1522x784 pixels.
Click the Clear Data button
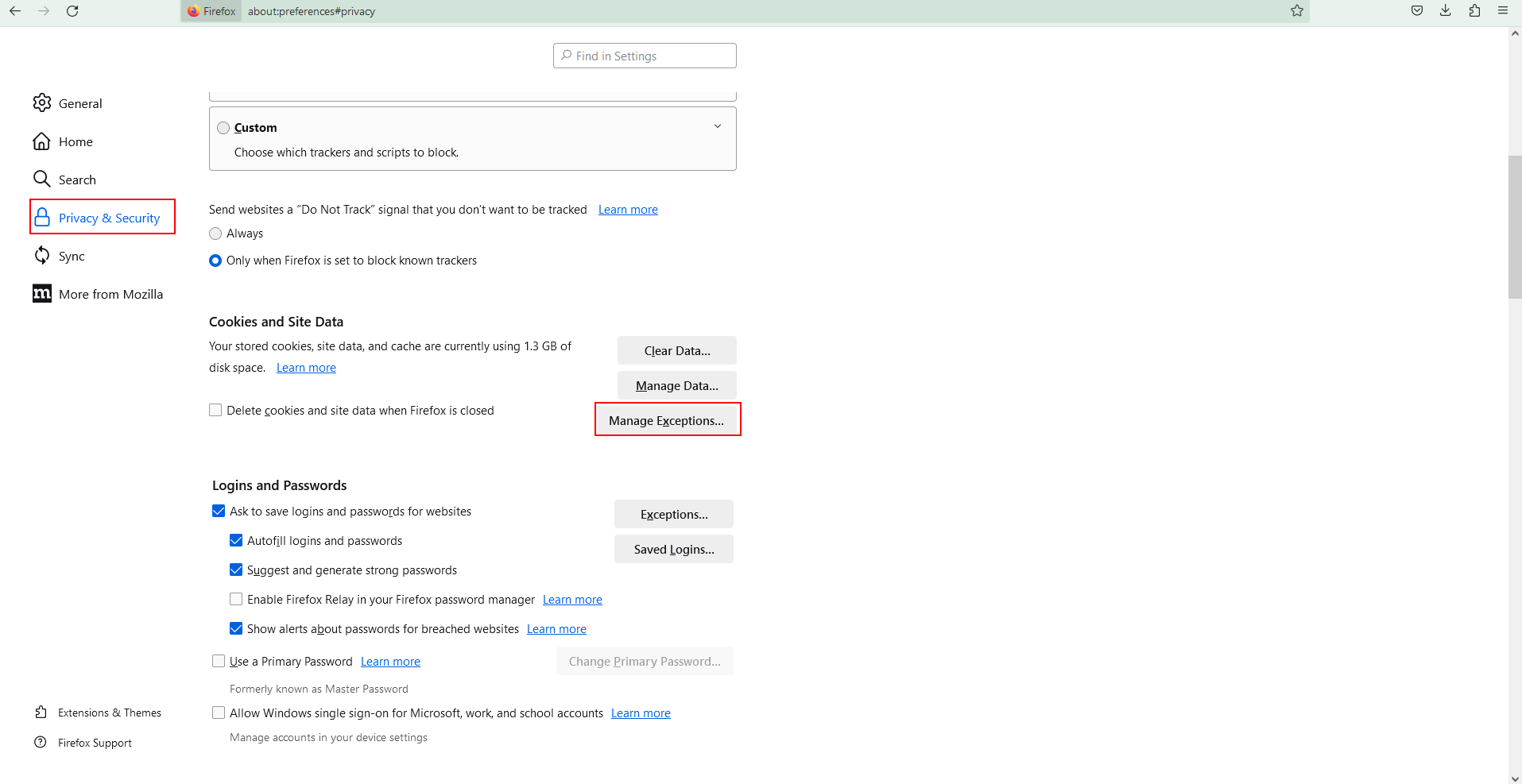[676, 350]
